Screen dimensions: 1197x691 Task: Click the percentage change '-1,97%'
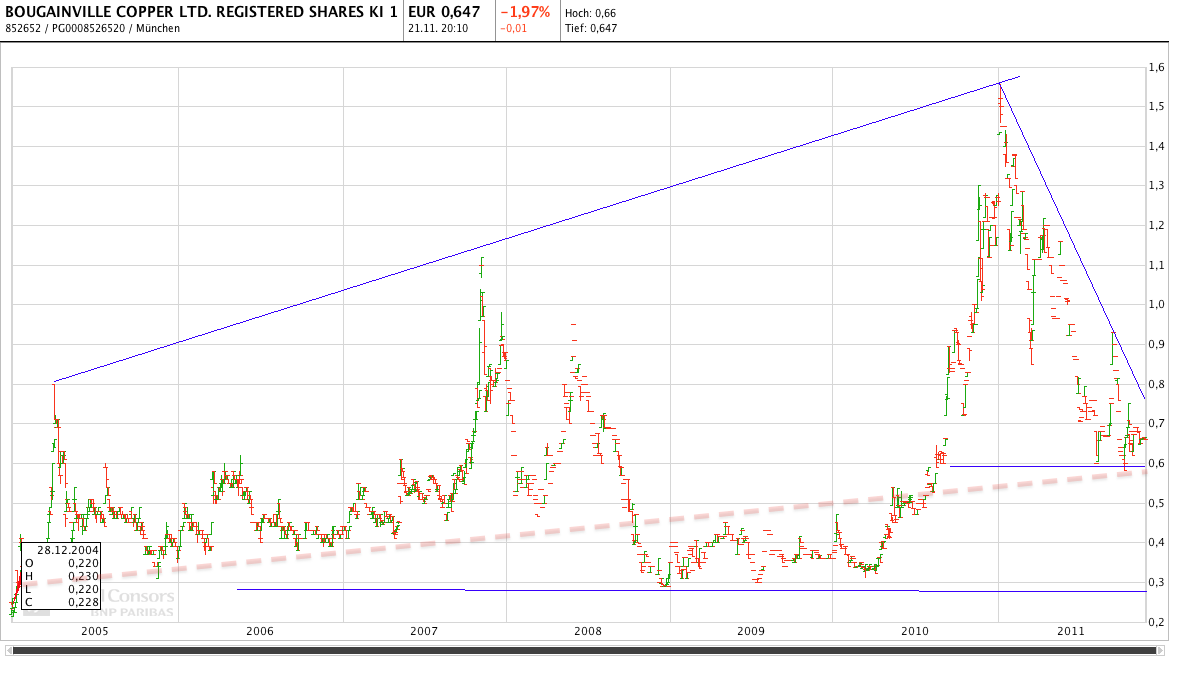click(x=524, y=11)
